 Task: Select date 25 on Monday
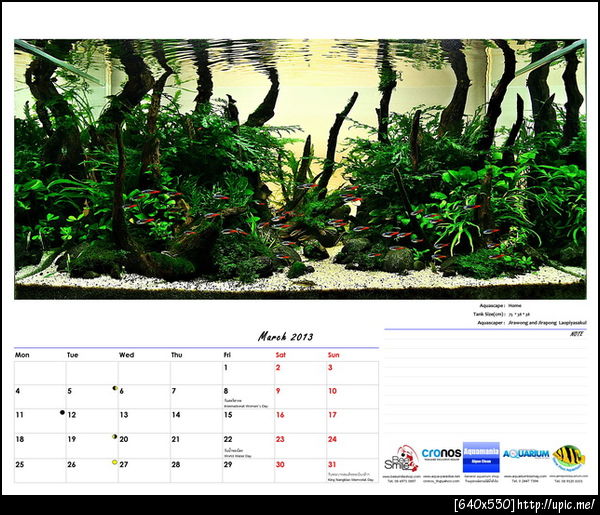coord(20,464)
